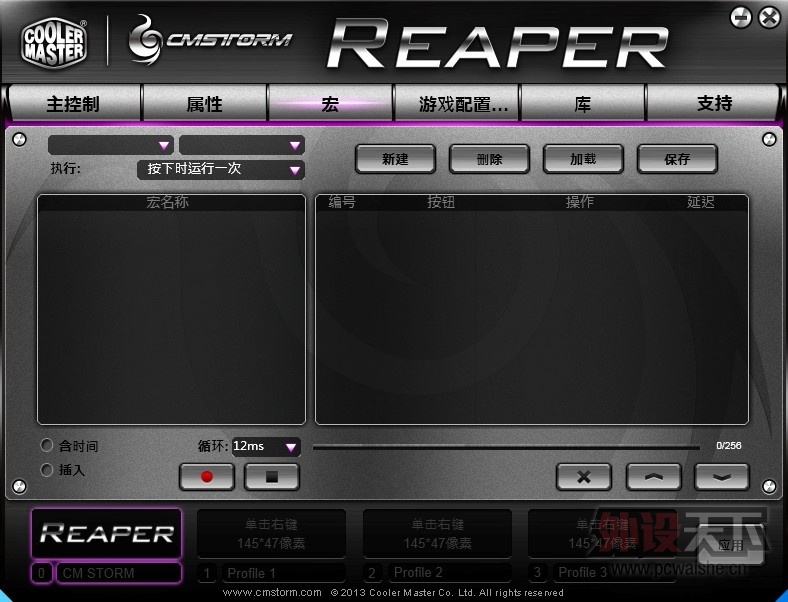Click the CM Storm swirl logo

click(145, 40)
